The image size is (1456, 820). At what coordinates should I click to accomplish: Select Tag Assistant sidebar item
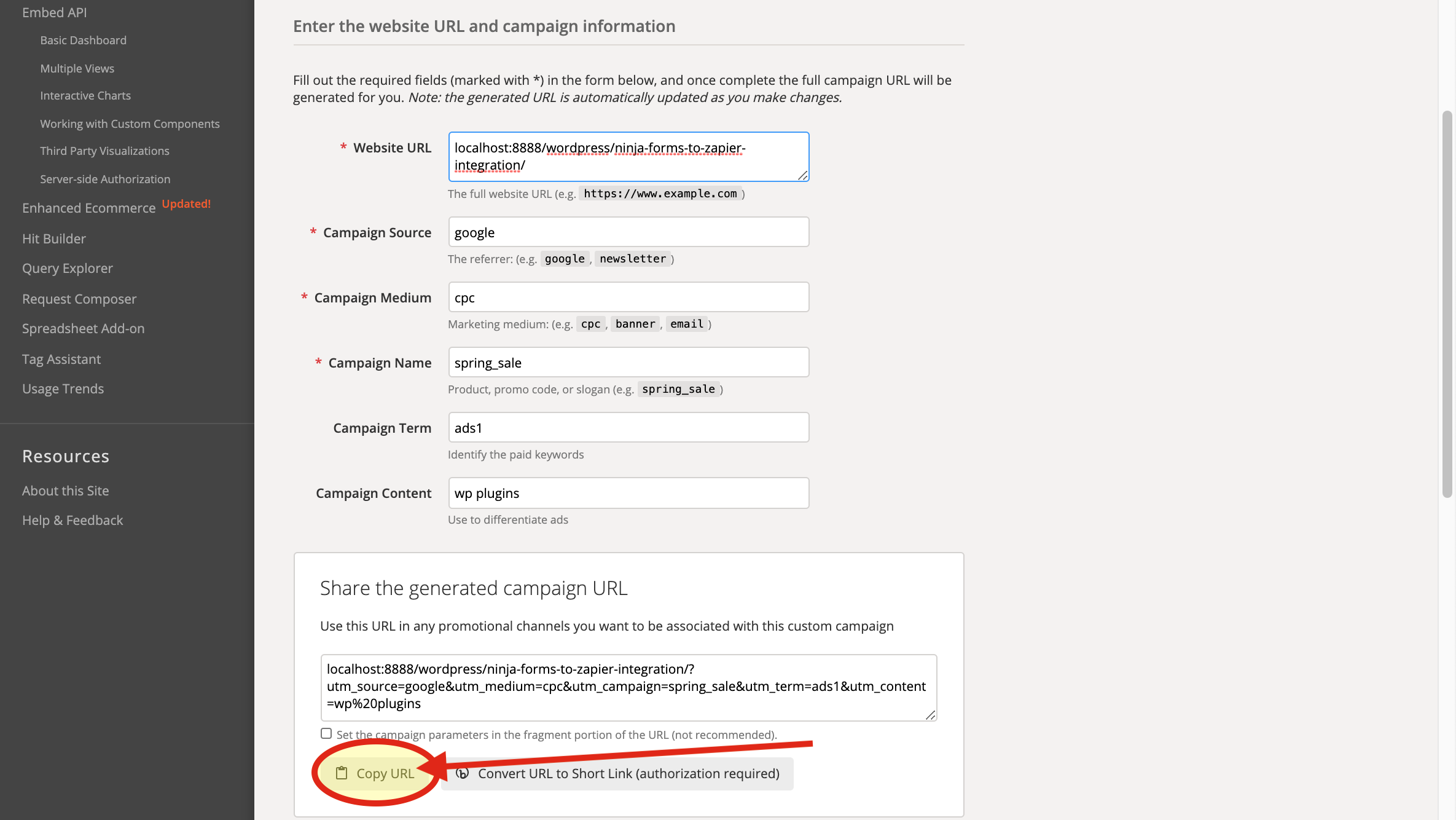tap(61, 359)
